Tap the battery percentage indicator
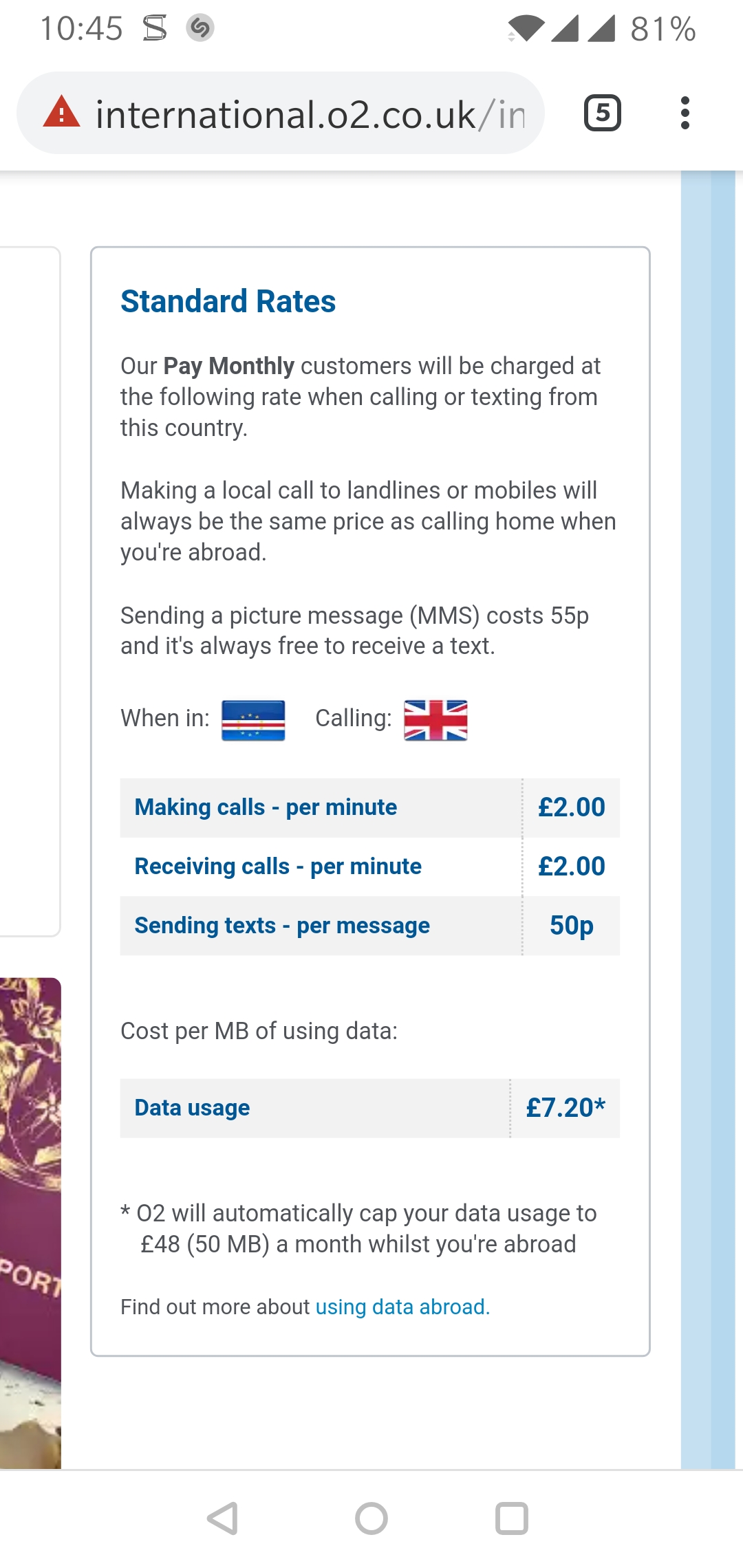The width and height of the screenshot is (743, 1568). 663,29
